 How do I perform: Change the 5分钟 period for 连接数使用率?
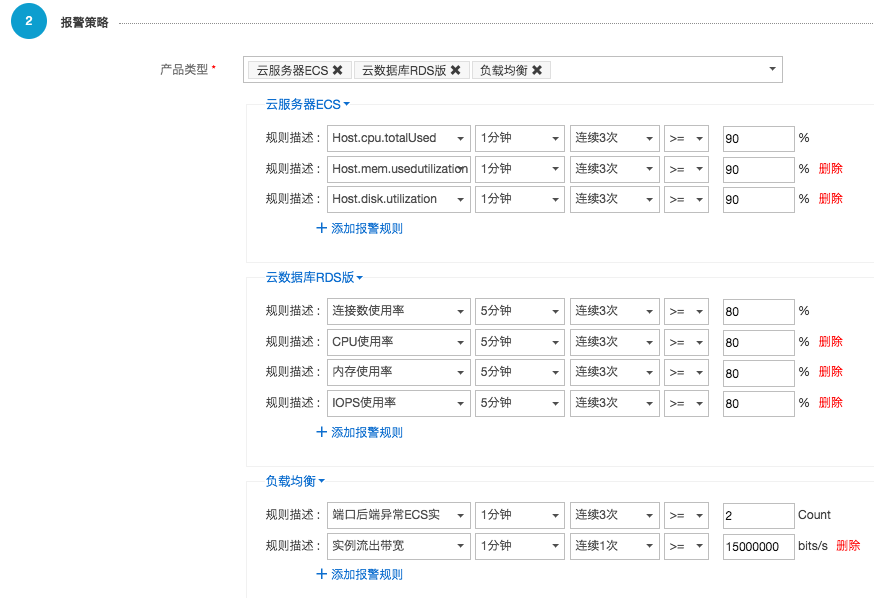pos(520,311)
